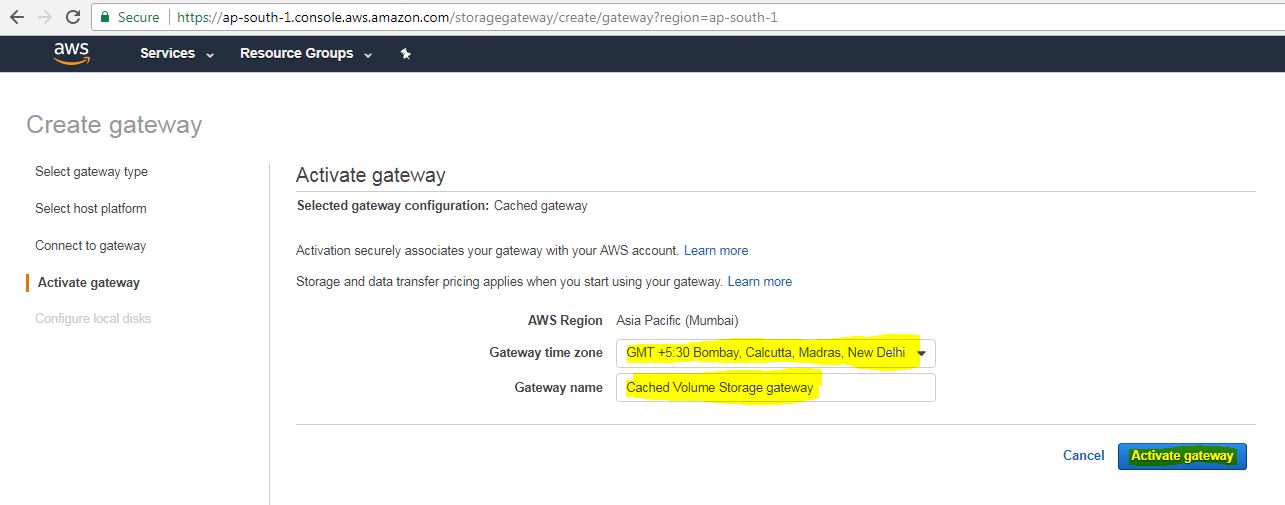
Task: Click the green Secure padlock icon
Action: [x=105, y=17]
